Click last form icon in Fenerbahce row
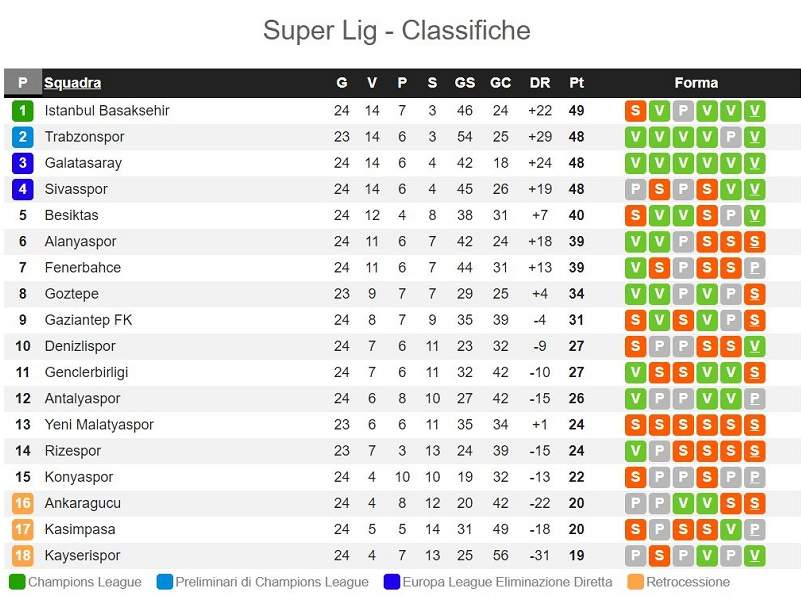This screenshot has width=801, height=597. [755, 267]
